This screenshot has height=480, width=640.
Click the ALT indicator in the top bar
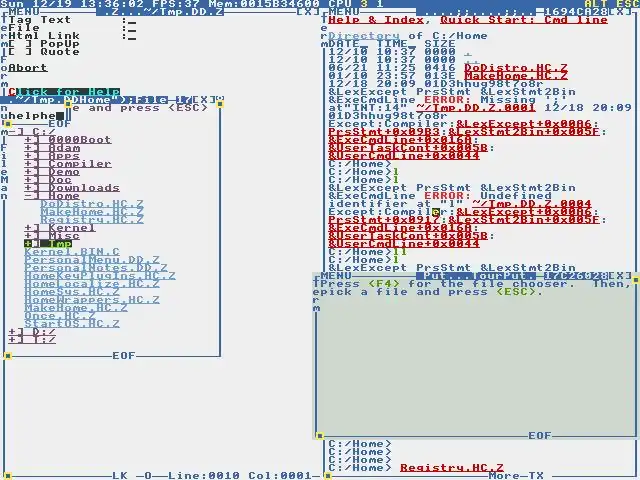click(596, 4)
